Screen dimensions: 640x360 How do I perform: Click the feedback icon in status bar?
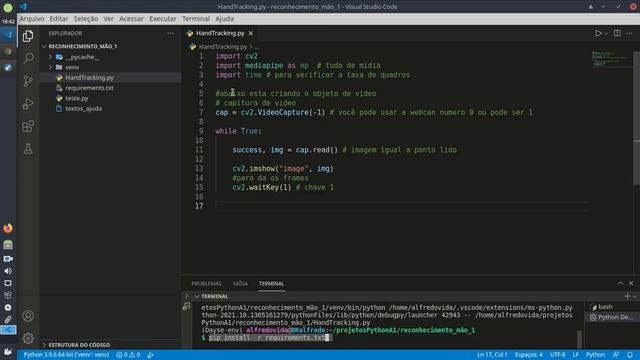pyautogui.click(x=616, y=355)
